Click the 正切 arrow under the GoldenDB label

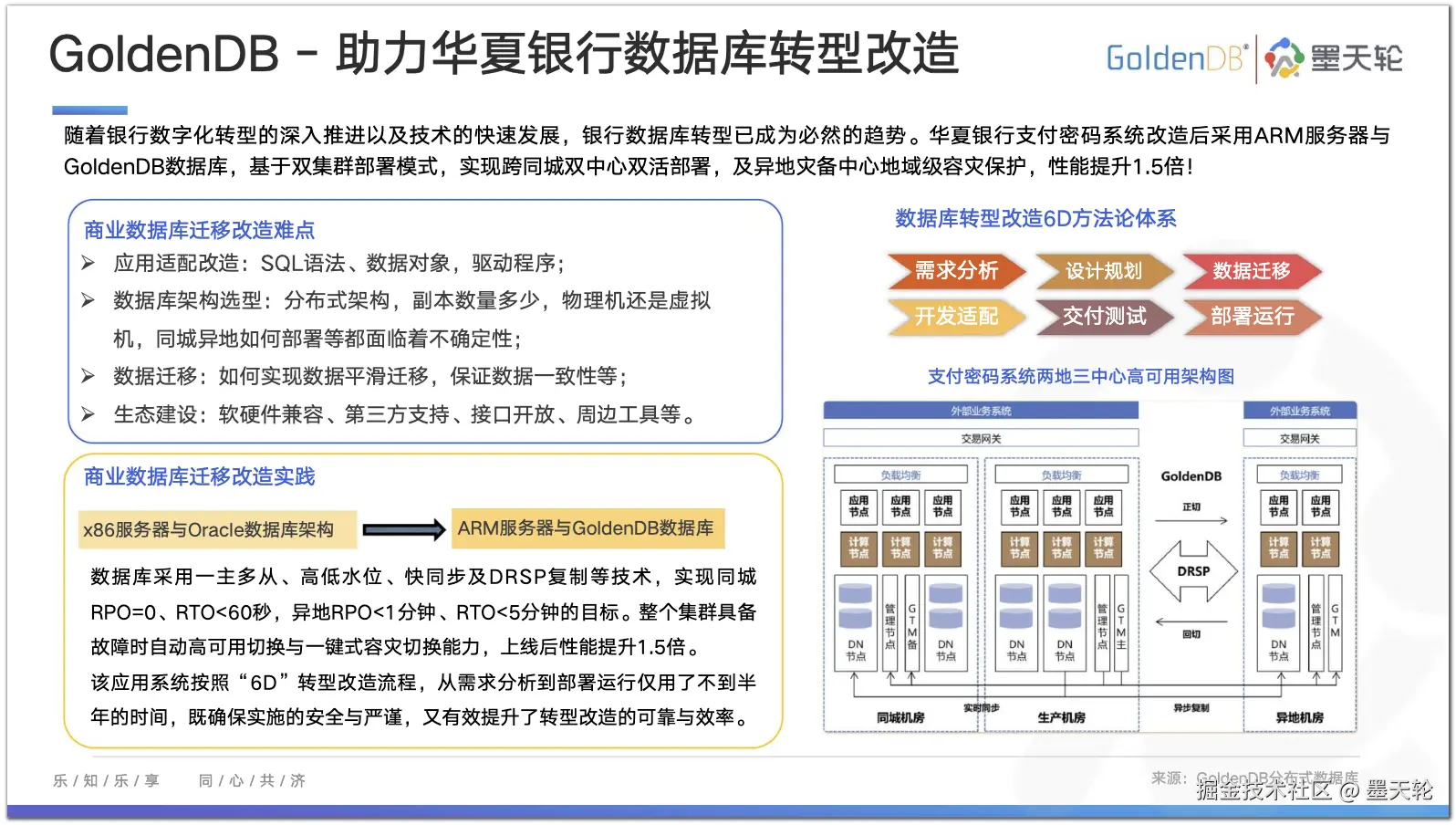(x=1191, y=521)
